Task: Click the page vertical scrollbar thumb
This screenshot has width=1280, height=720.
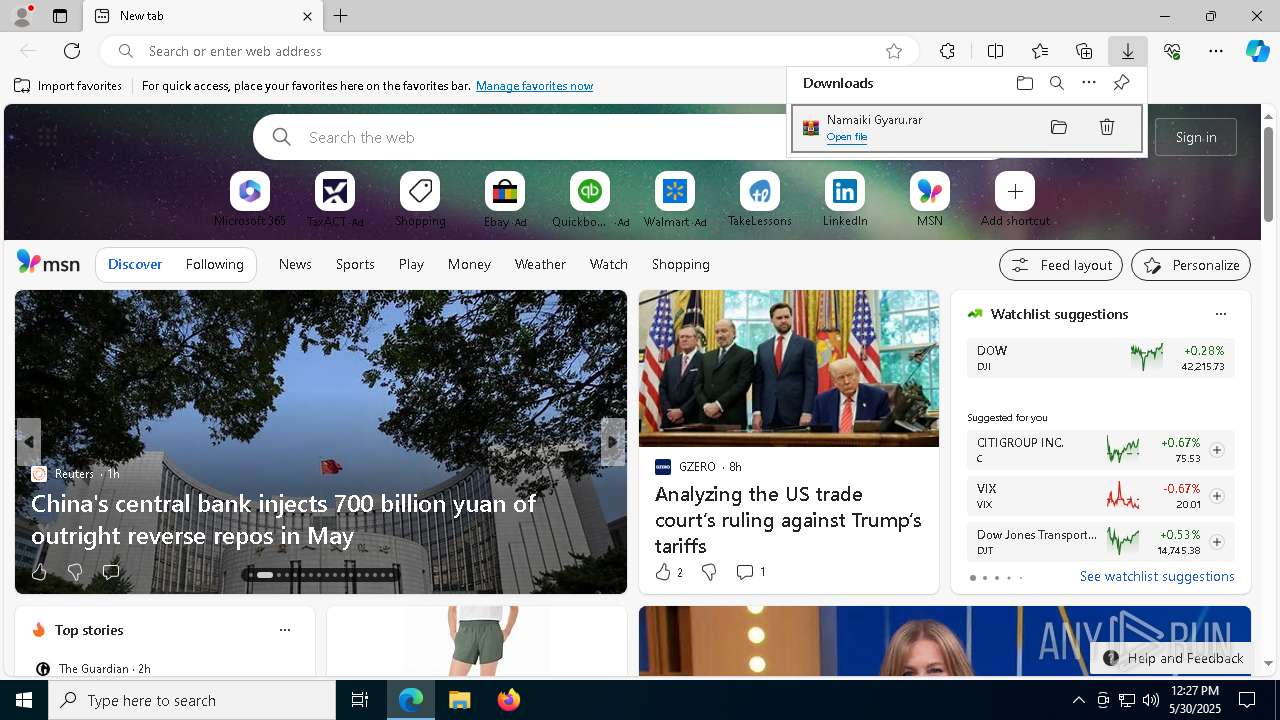Action: click(x=1268, y=175)
